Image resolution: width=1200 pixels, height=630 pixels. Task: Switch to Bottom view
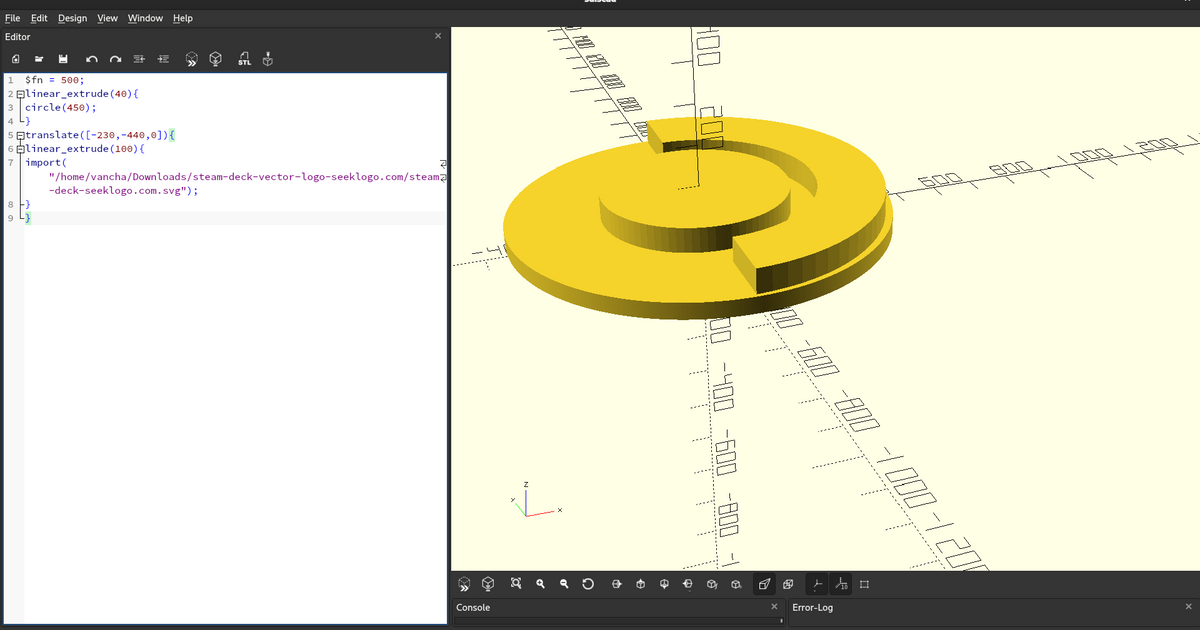point(664,583)
